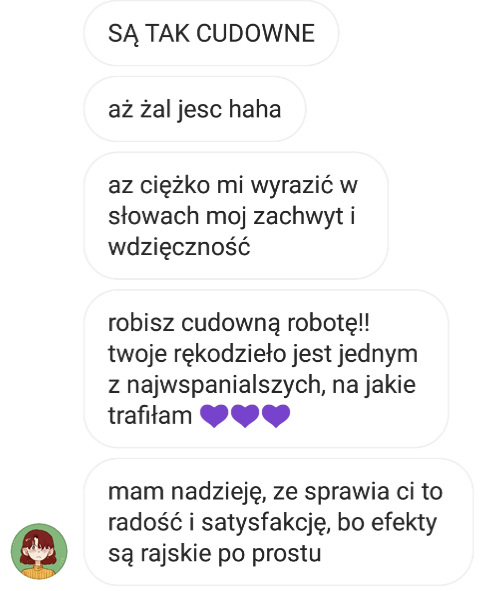Click the middle purple heart emoji

tap(245, 416)
